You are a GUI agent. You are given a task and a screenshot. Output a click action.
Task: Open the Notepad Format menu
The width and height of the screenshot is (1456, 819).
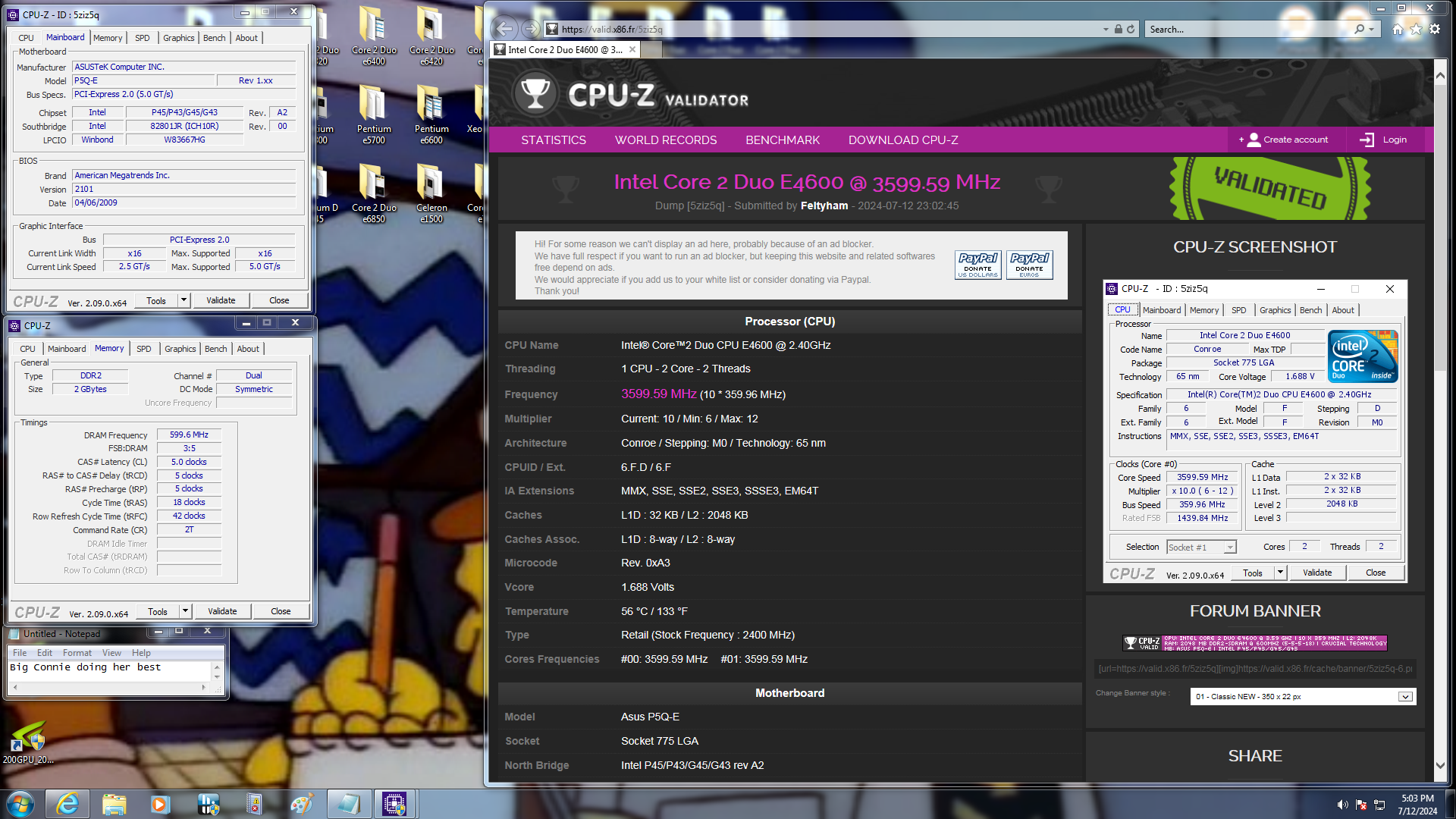coord(77,653)
